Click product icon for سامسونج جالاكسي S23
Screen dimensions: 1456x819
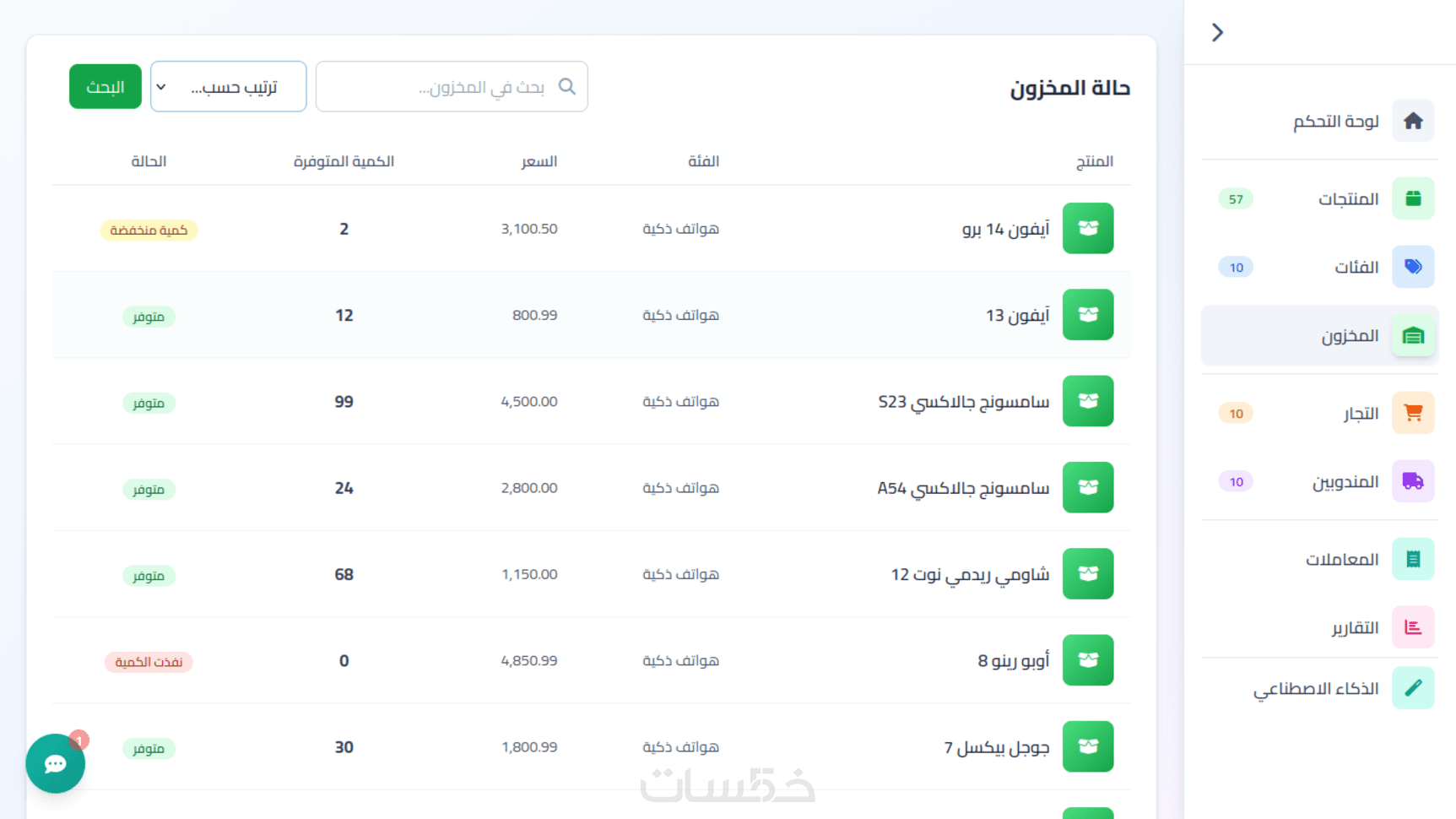(x=1088, y=401)
